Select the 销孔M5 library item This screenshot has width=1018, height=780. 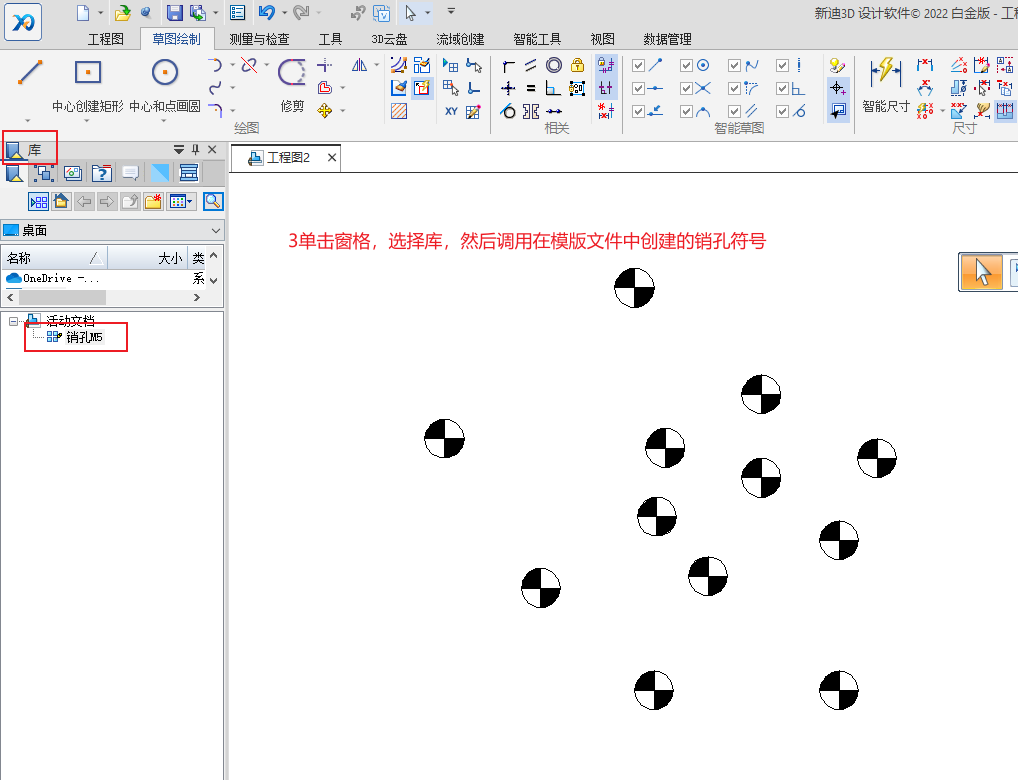click(84, 338)
